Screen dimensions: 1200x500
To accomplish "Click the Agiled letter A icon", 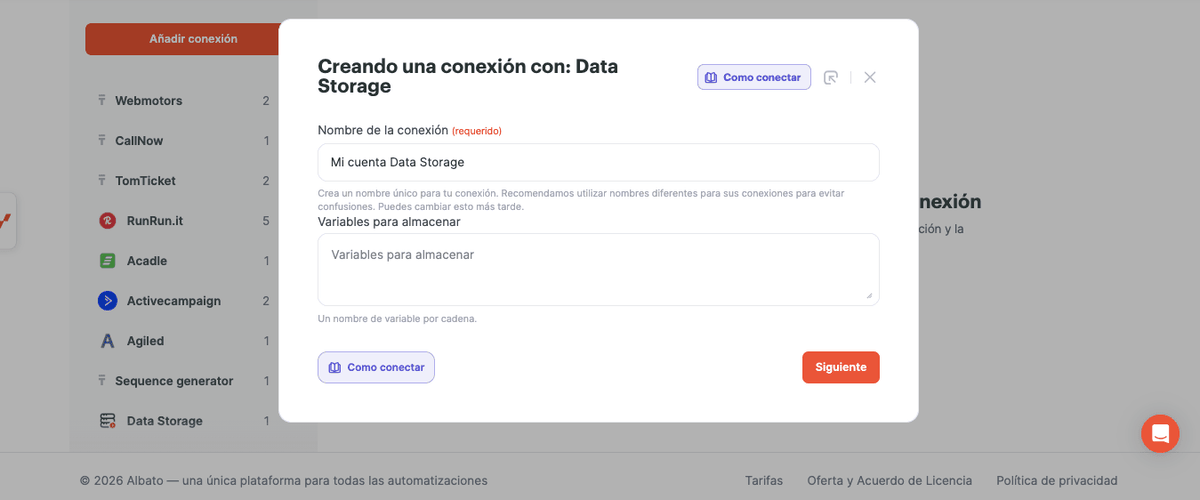I will [107, 341].
